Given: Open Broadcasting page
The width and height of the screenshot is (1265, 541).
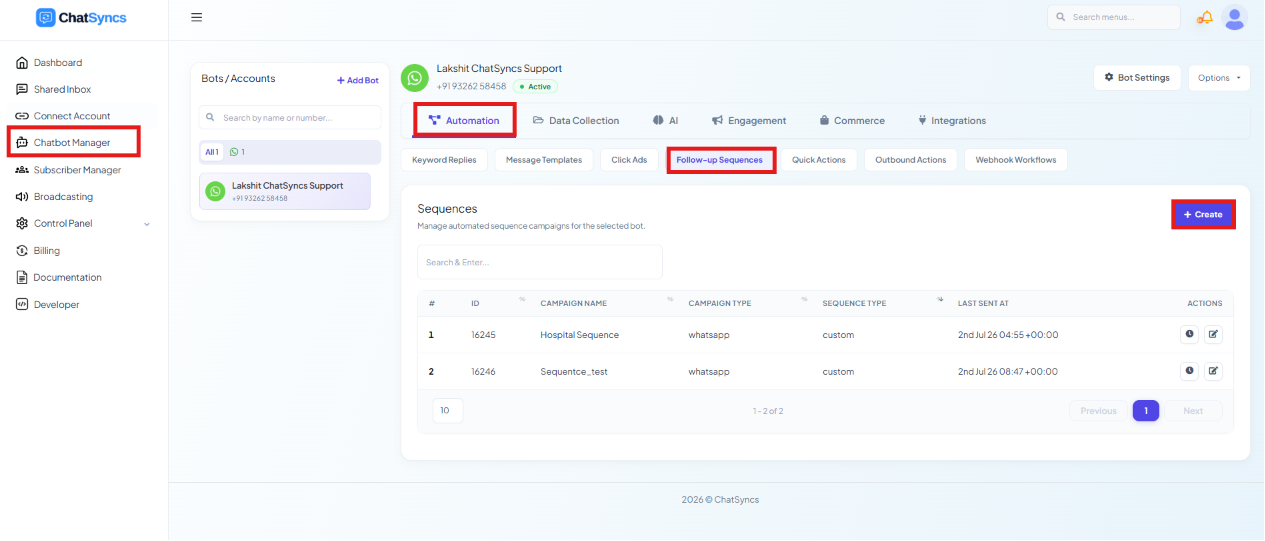Looking at the screenshot, I should tap(63, 197).
